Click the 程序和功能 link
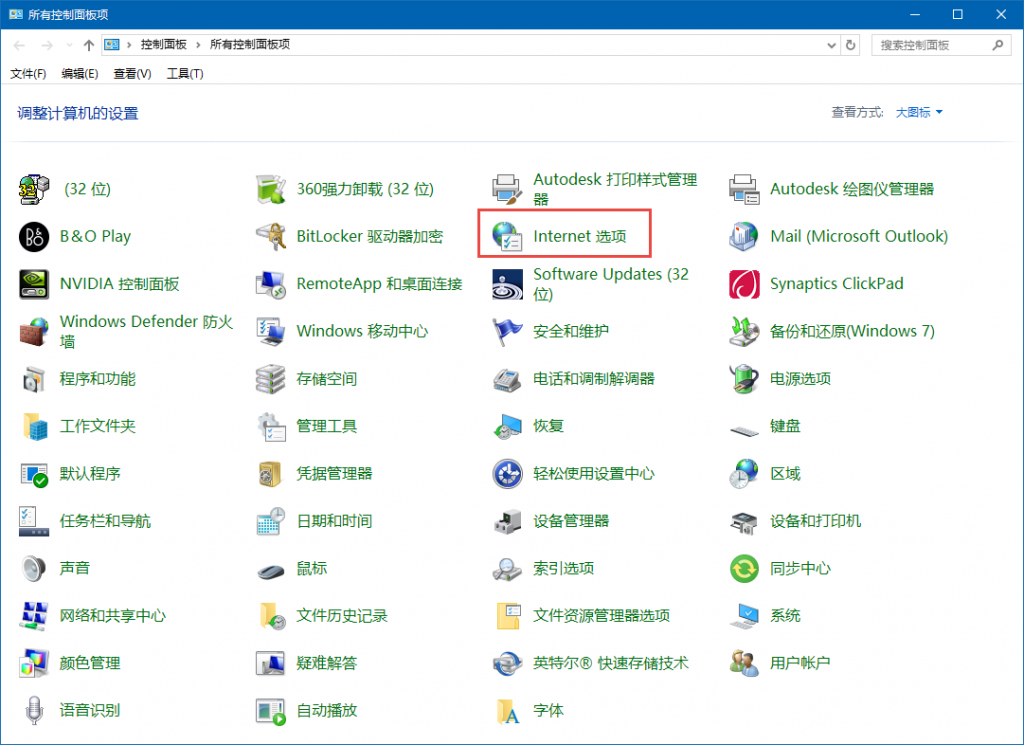 (97, 379)
